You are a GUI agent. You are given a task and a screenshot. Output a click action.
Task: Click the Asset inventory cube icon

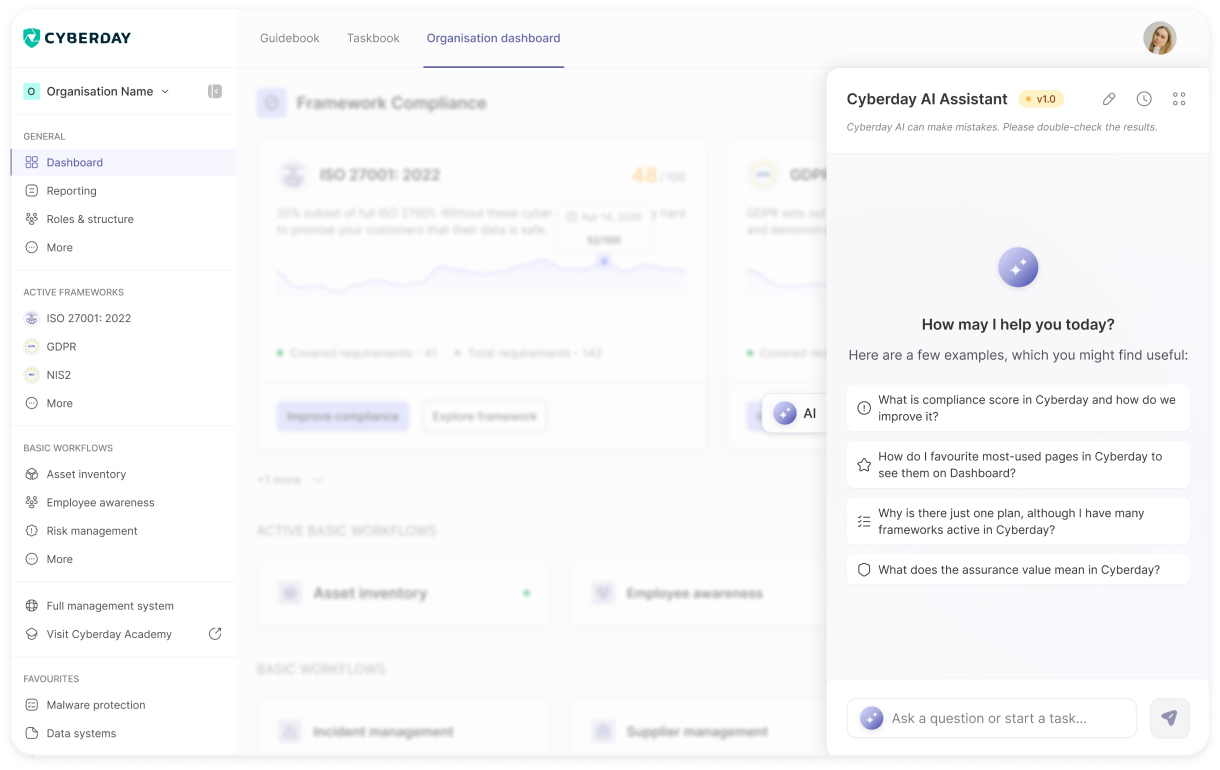[32, 474]
